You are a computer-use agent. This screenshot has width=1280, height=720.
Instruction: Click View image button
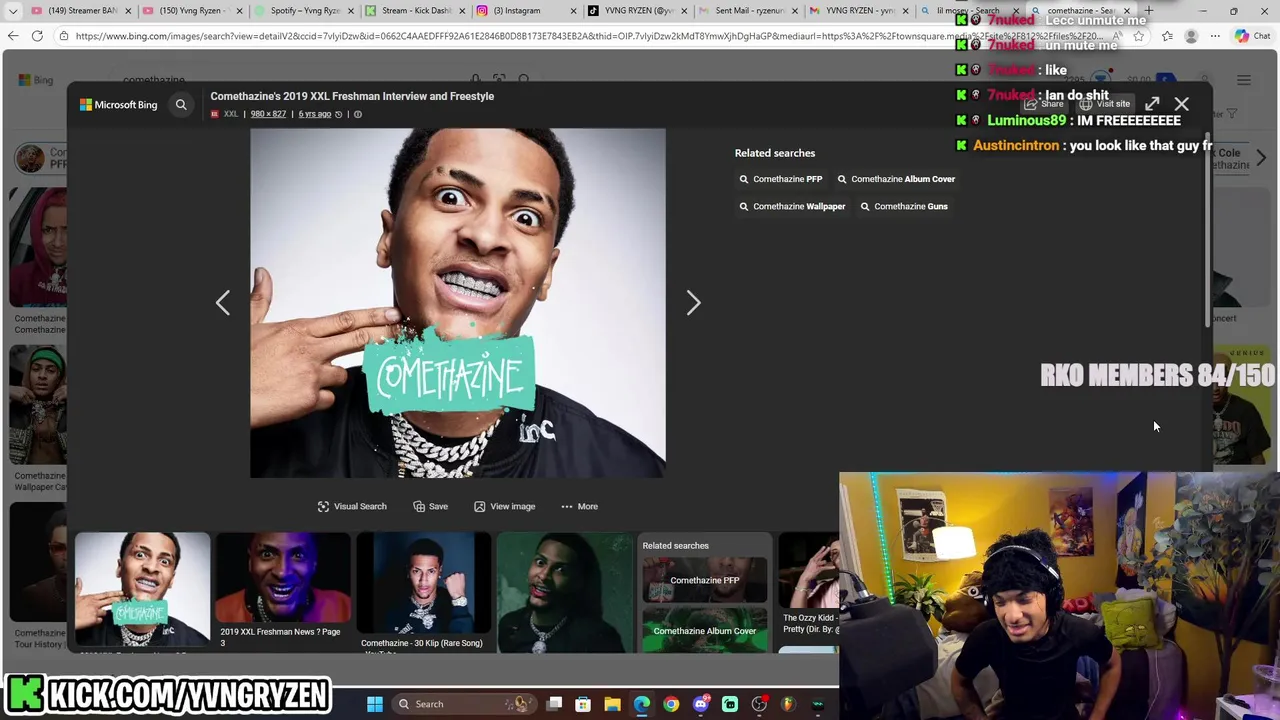[x=505, y=506]
